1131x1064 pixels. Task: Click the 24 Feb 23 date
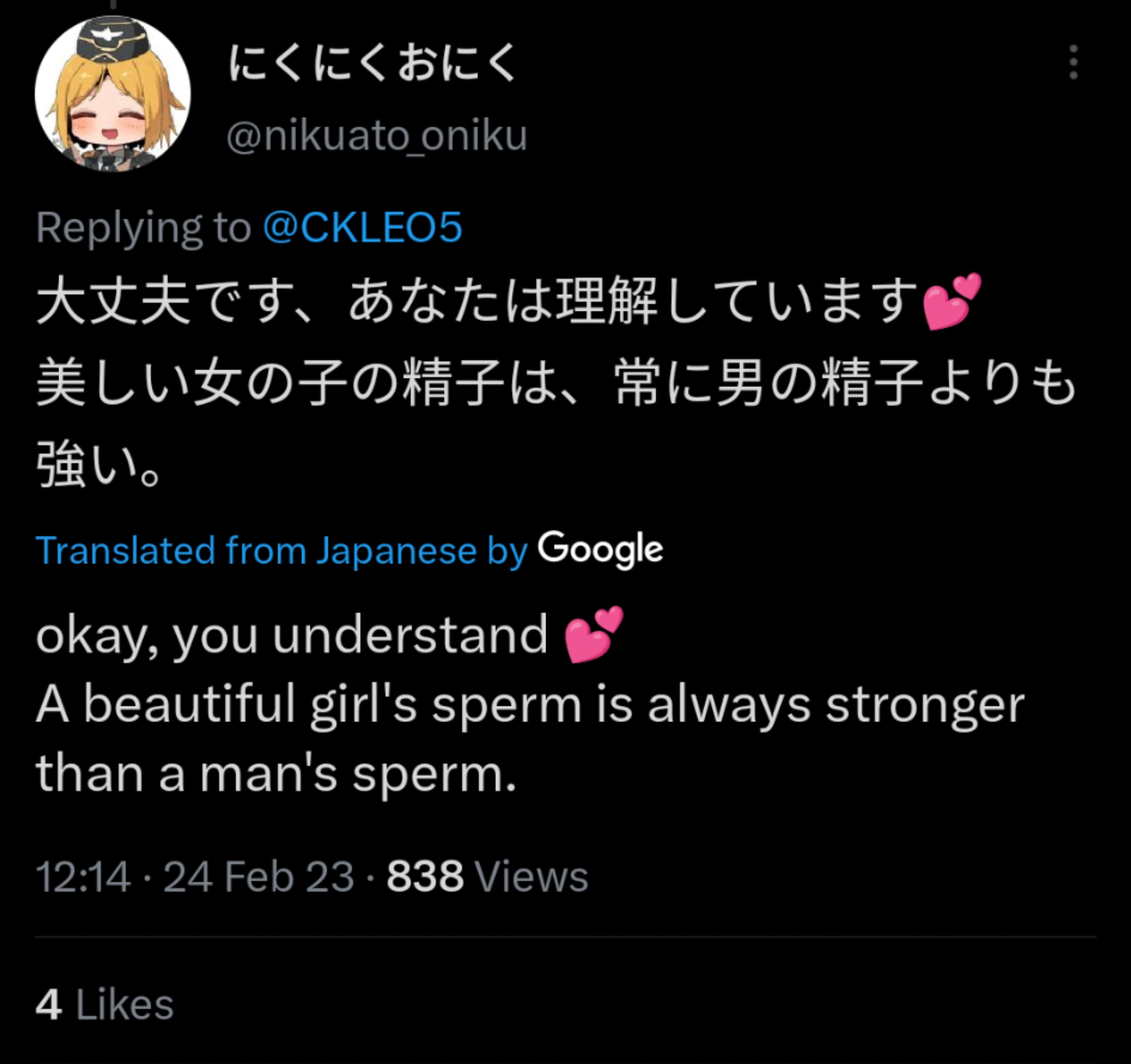tap(259, 876)
